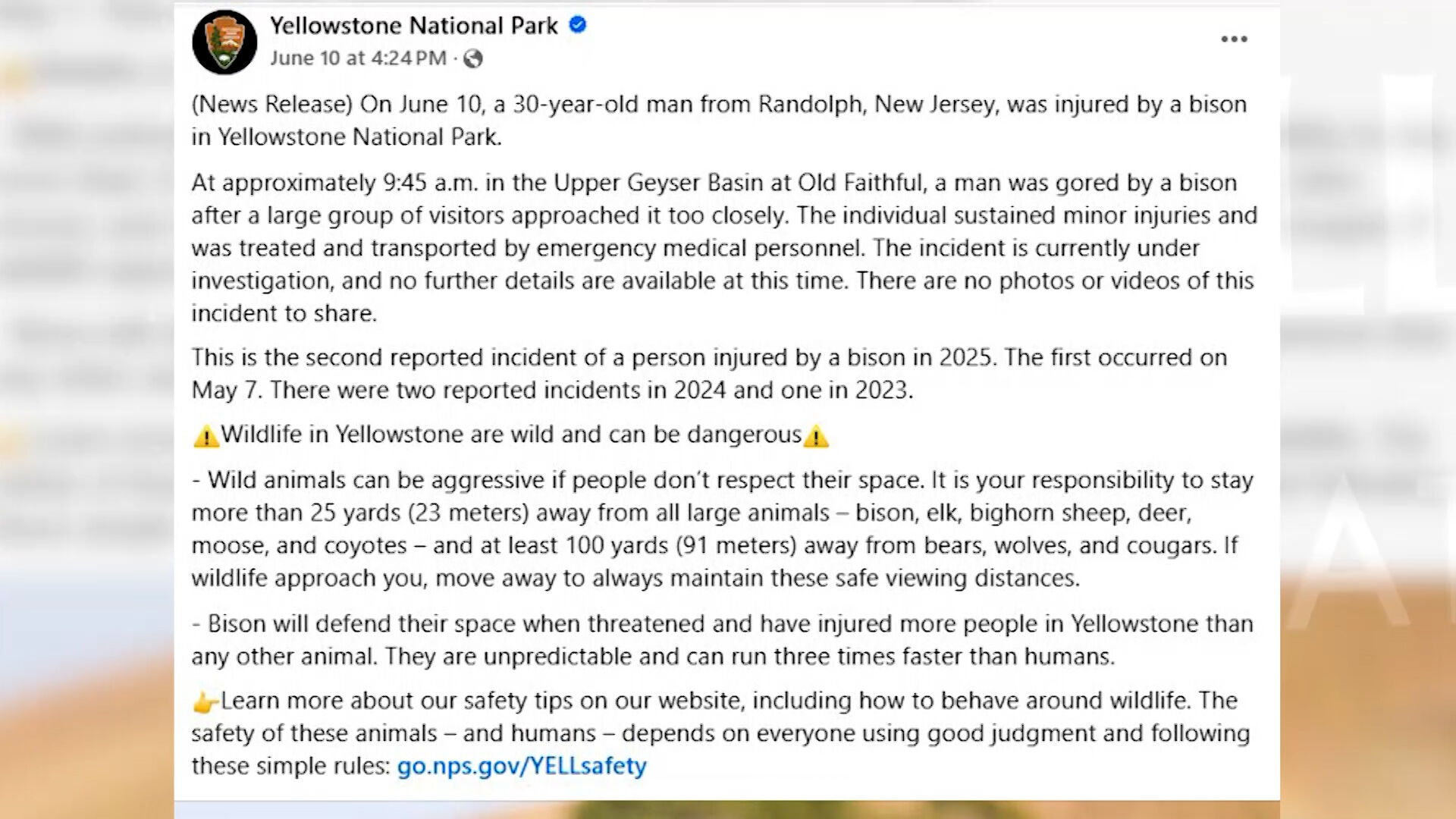Open the go.nps.gov/YELLsafety link
Screen dimensions: 1456x819
(522, 766)
